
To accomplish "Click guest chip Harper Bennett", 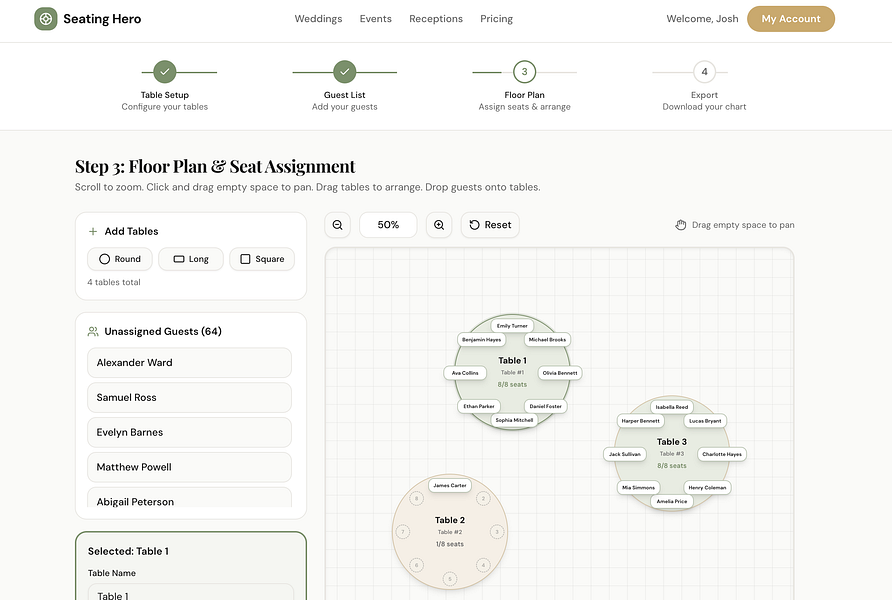I will click(x=641, y=421).
